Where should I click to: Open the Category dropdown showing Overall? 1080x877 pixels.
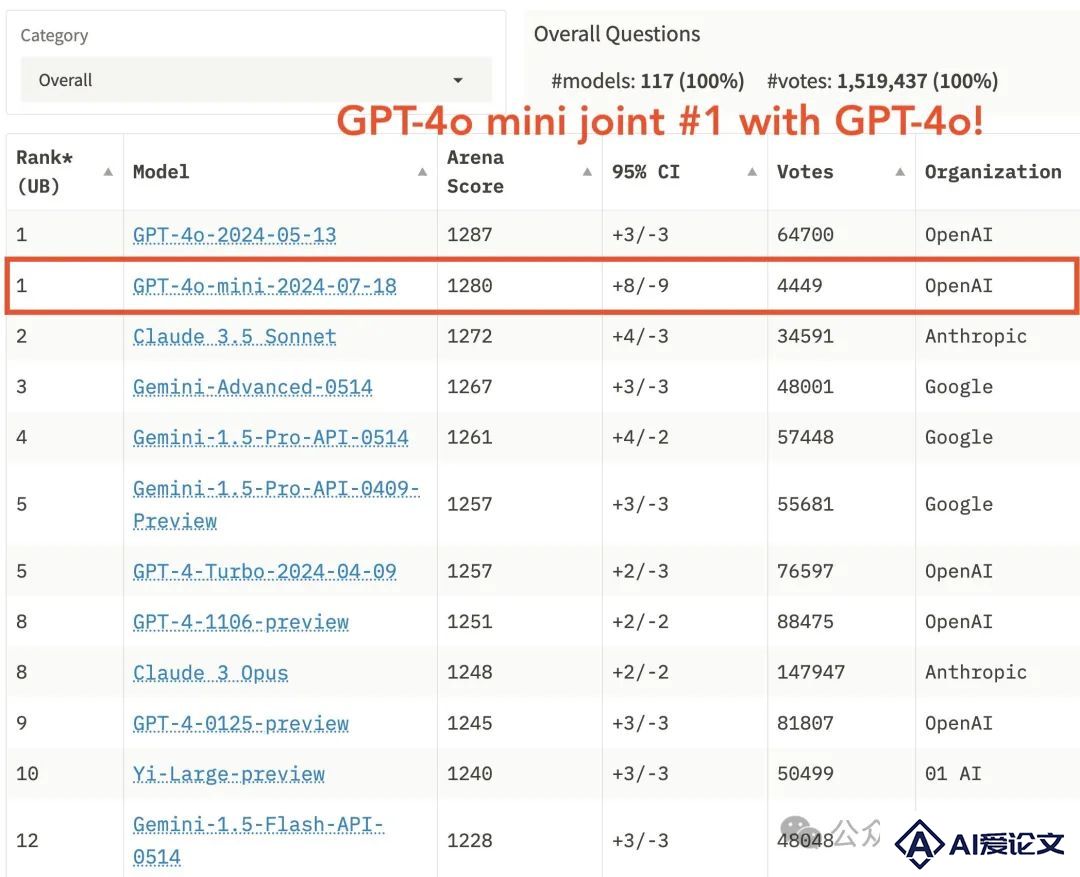coord(256,80)
